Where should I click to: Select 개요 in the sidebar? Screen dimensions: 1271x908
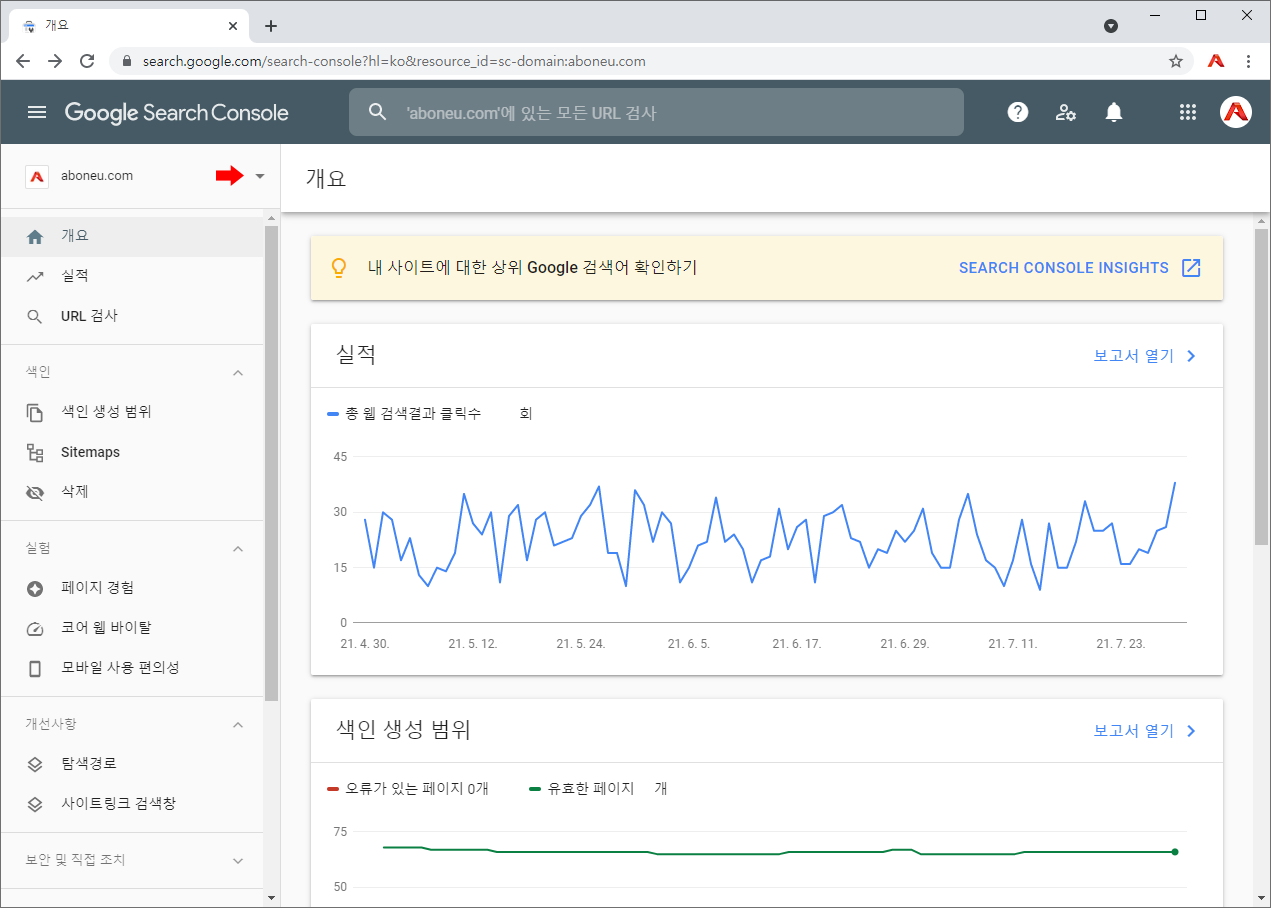132,237
